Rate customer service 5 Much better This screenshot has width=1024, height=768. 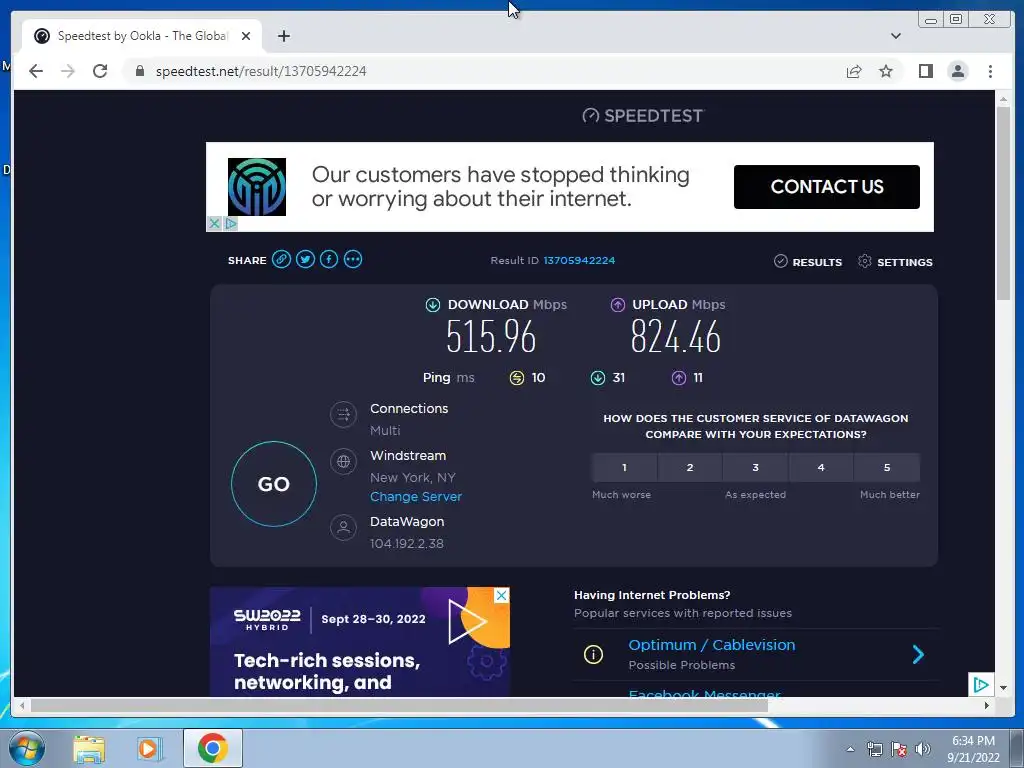pos(887,468)
